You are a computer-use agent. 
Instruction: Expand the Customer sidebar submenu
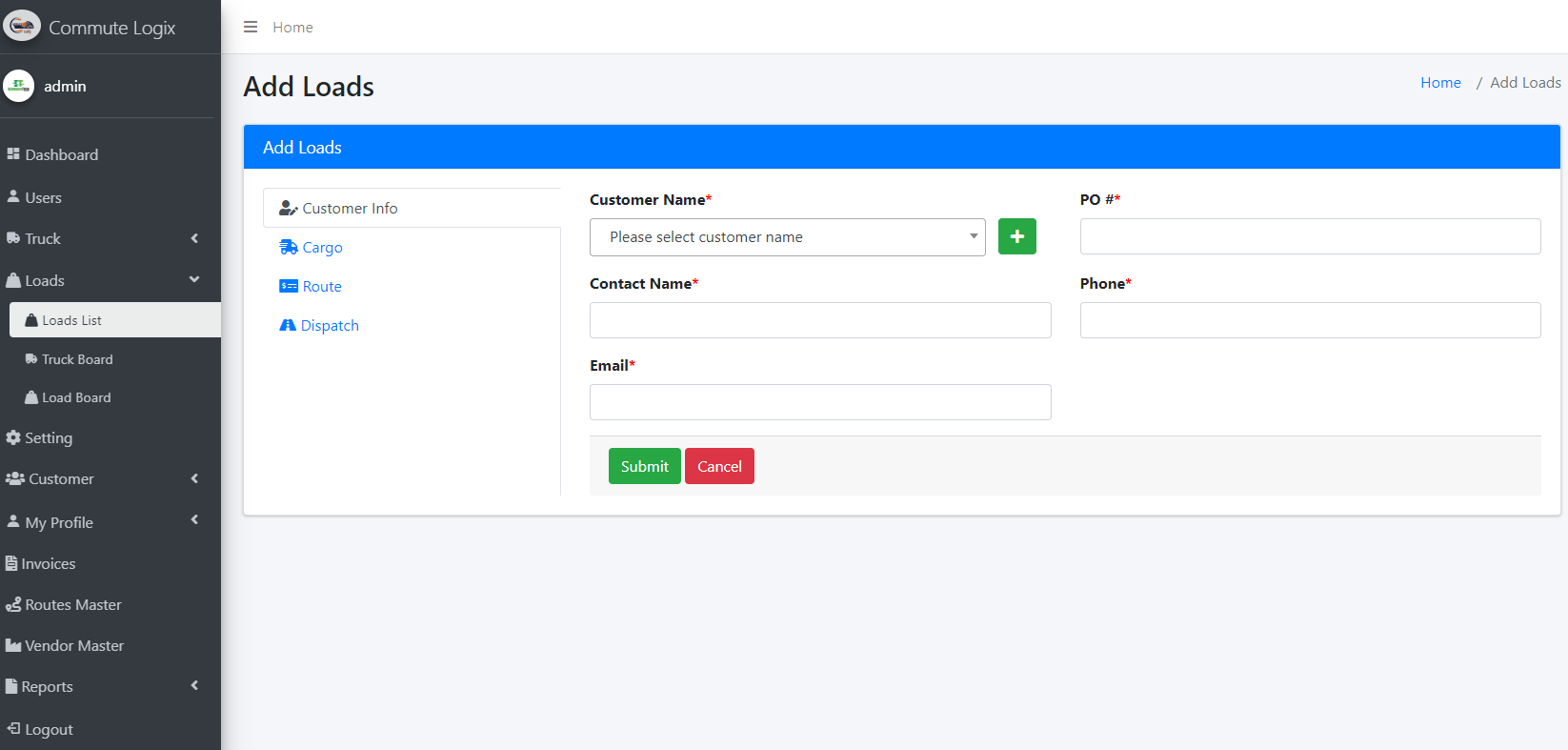coord(61,478)
